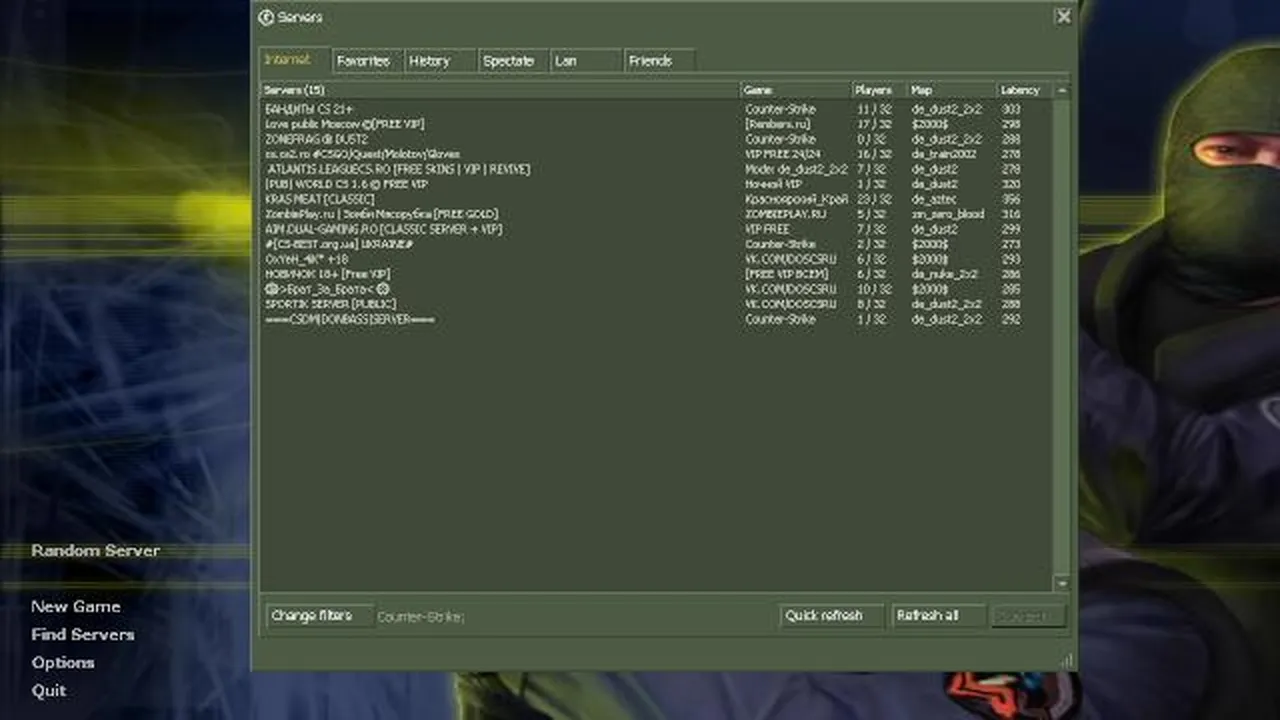The height and width of the screenshot is (720, 1280).
Task: Select the 18+ [Free VIP] server row
Action: tap(656, 274)
